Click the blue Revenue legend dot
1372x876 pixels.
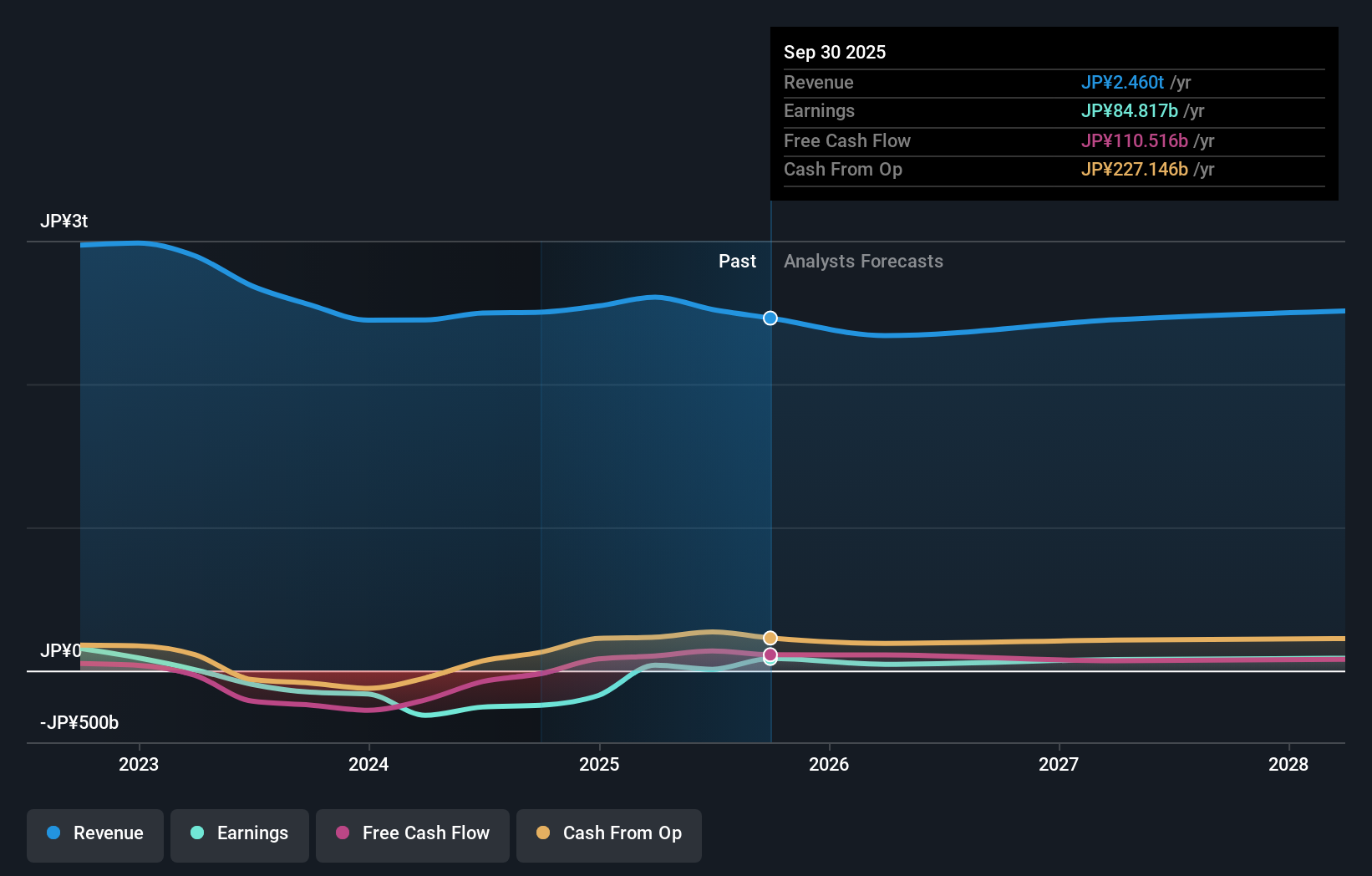pyautogui.click(x=53, y=833)
